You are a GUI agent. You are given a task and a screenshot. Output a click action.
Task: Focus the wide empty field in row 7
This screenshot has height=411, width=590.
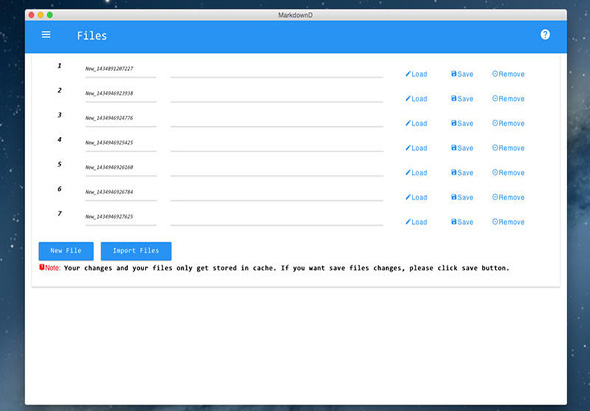(x=277, y=218)
